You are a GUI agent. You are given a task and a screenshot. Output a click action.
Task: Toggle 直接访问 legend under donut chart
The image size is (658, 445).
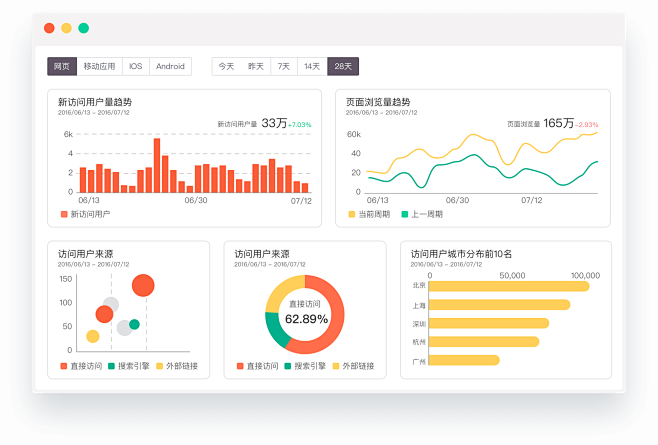pos(258,366)
